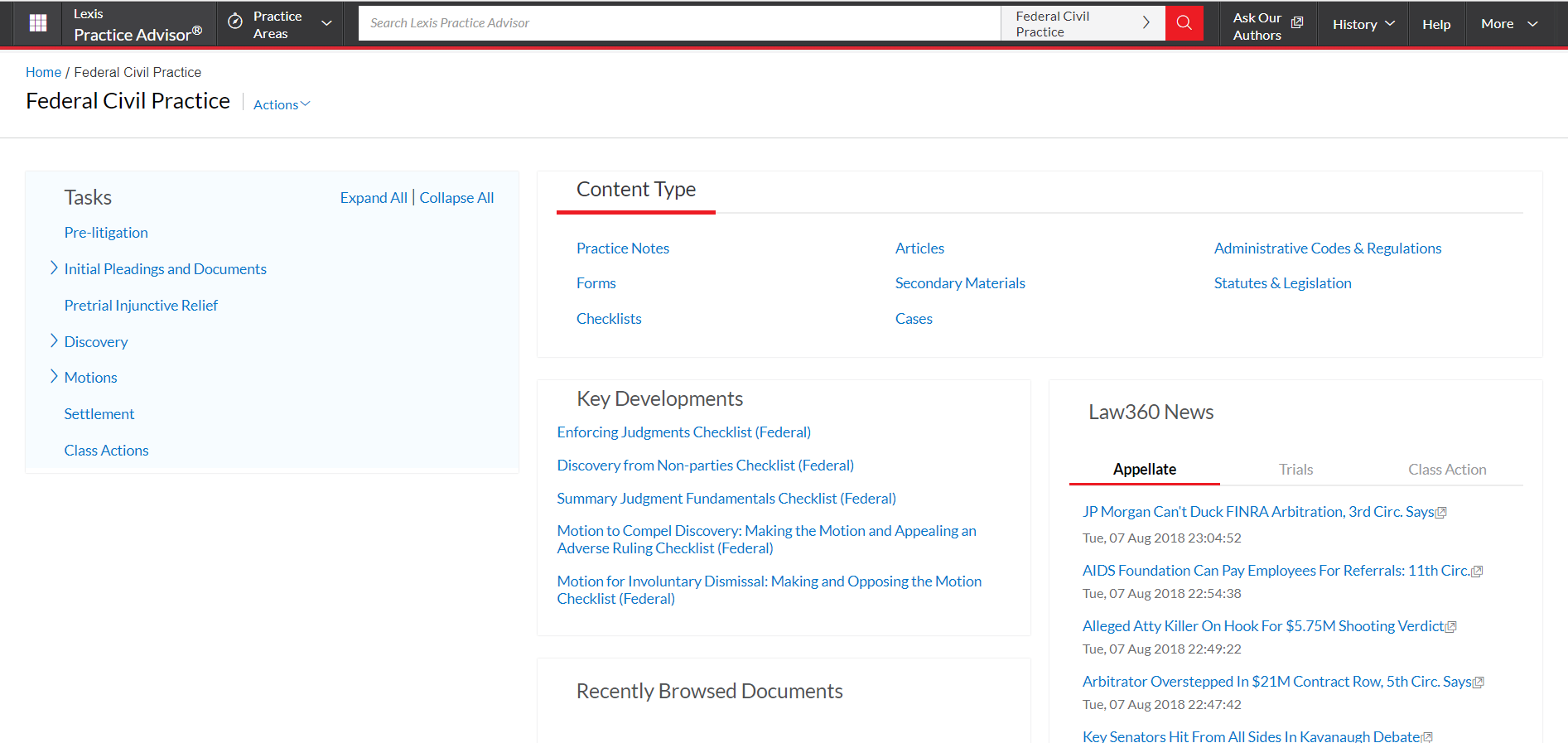
Task: Click the Motions task link text
Action: (x=90, y=378)
